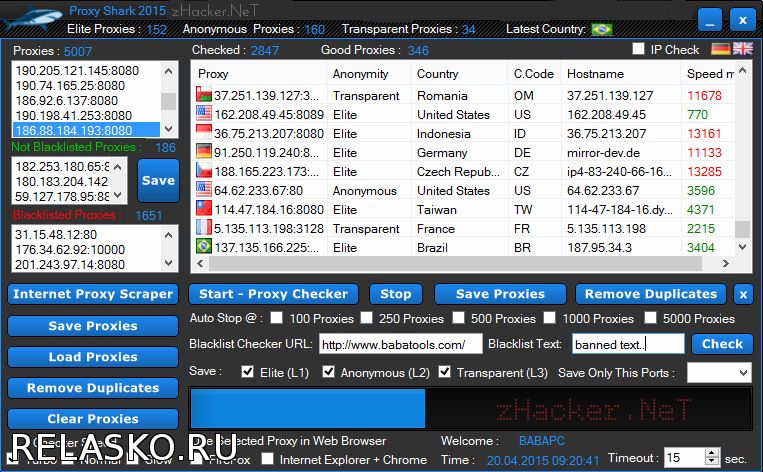
Task: Click the Romania flag in the first proxy row
Action: (x=204, y=96)
